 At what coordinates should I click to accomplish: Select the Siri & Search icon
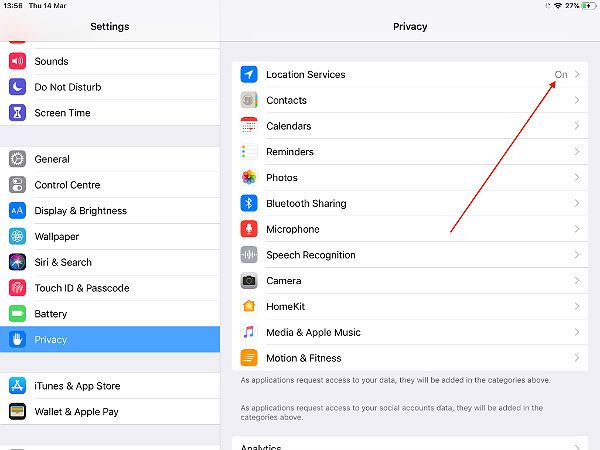coord(17,262)
